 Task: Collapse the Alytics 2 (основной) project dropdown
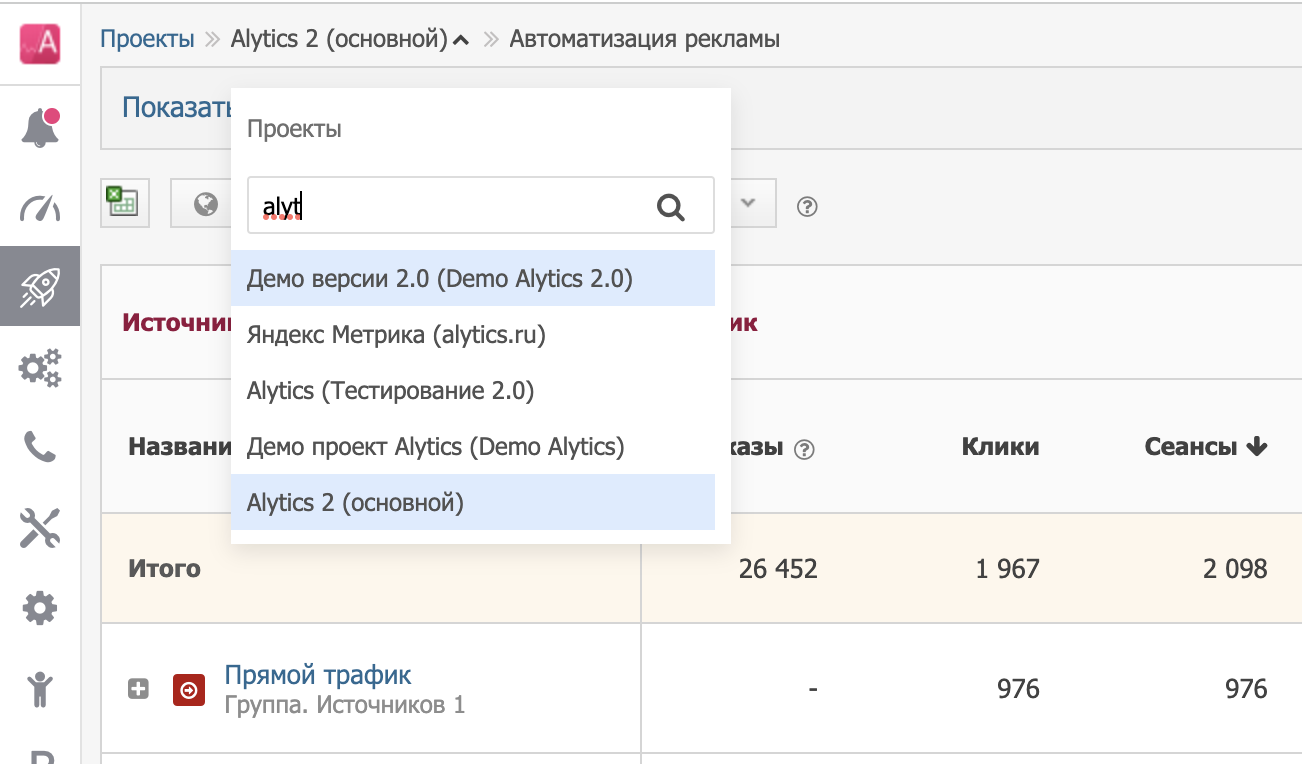461,41
